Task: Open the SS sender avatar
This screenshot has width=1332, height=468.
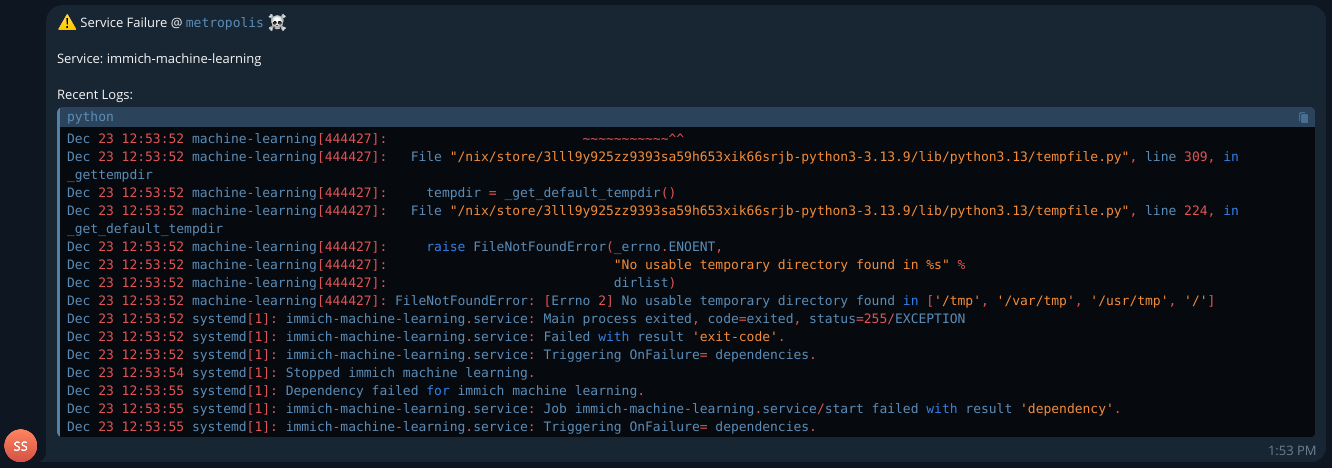Action: (x=21, y=446)
